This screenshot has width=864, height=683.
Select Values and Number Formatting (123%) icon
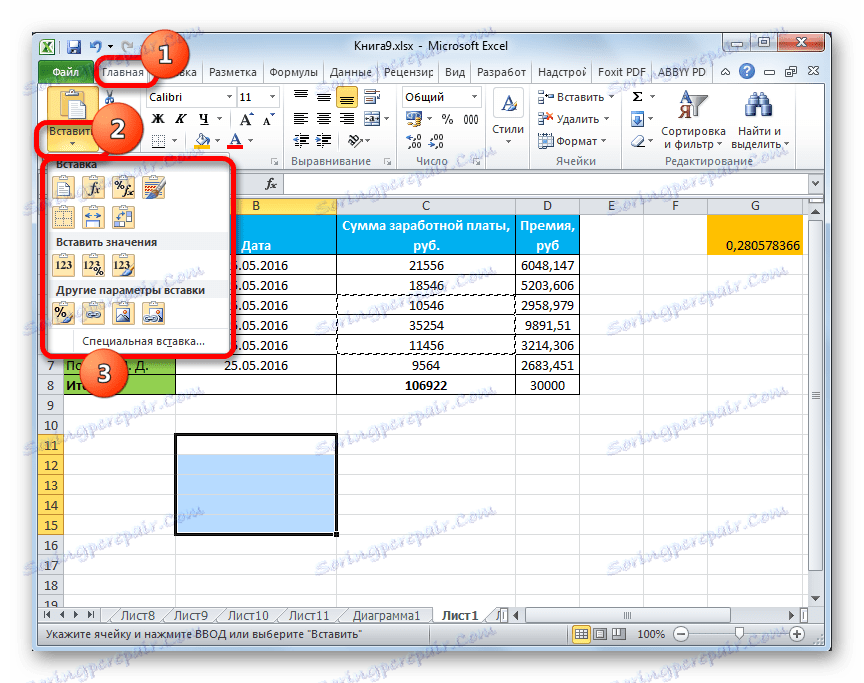94,263
